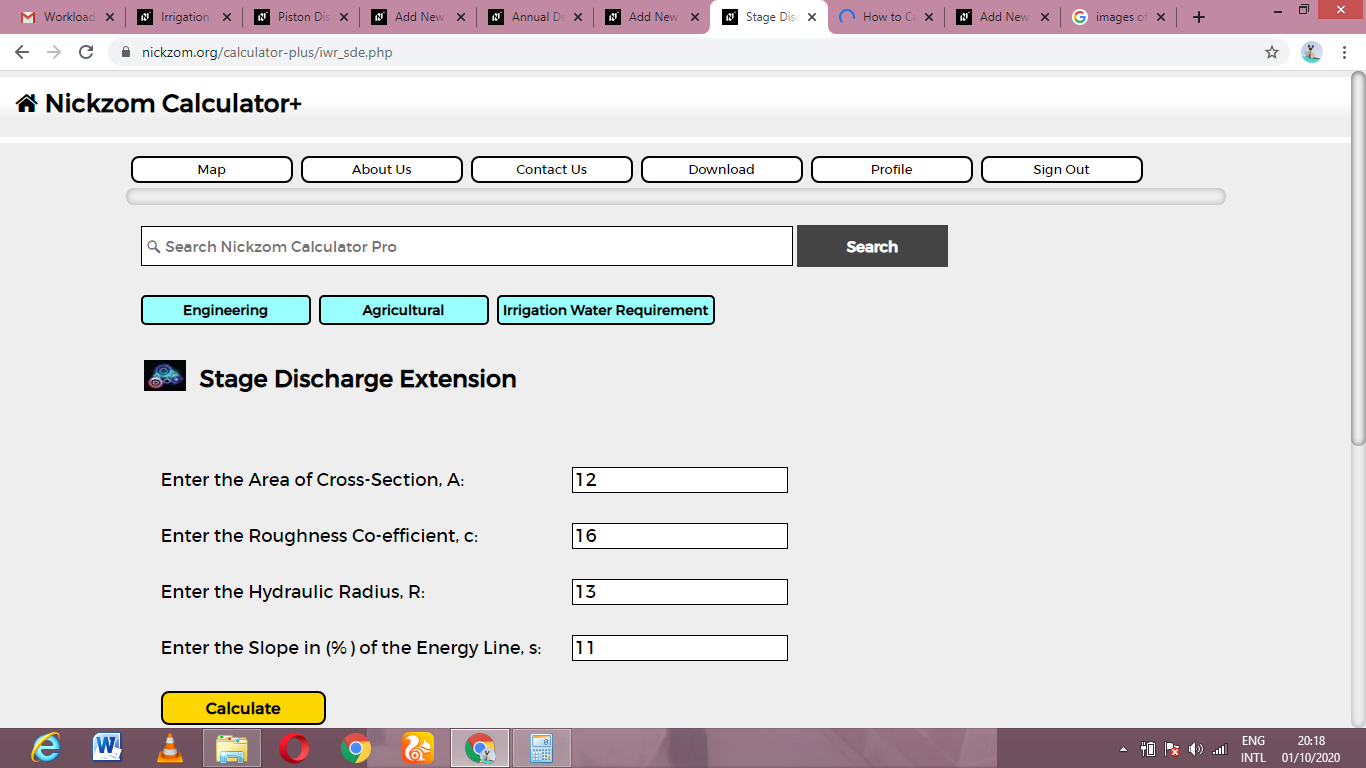Click the browser forward arrow
This screenshot has height=768, width=1366.
(54, 52)
